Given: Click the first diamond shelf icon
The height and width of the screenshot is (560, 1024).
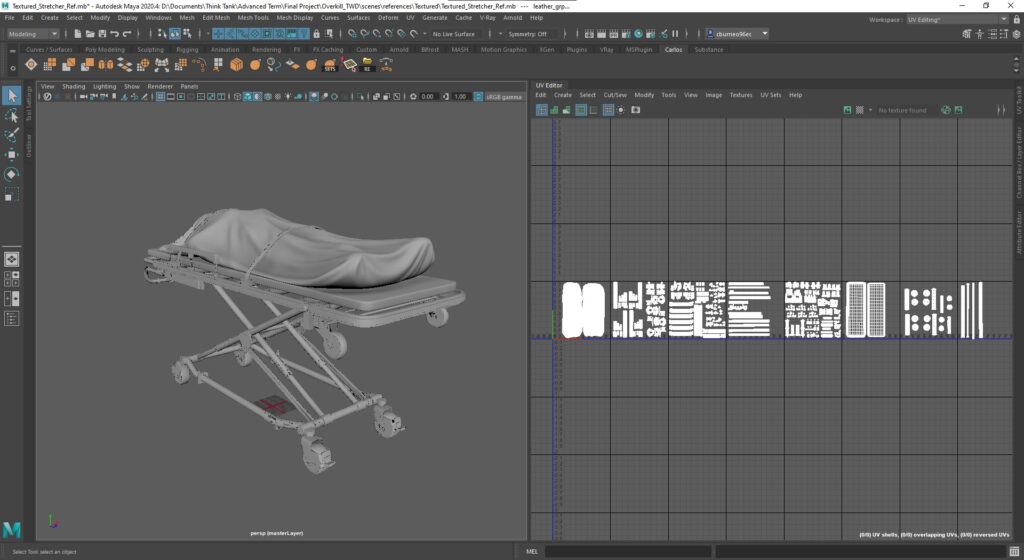Looking at the screenshot, I should click(31, 65).
